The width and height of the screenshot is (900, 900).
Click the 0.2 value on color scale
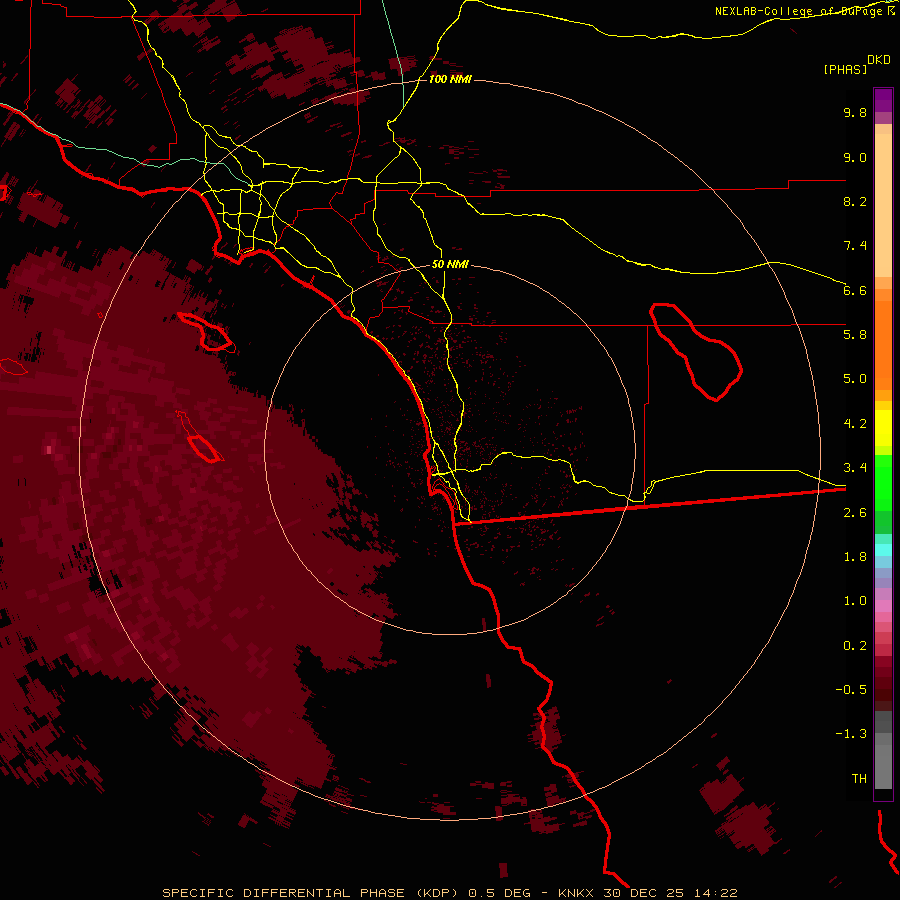point(855,646)
